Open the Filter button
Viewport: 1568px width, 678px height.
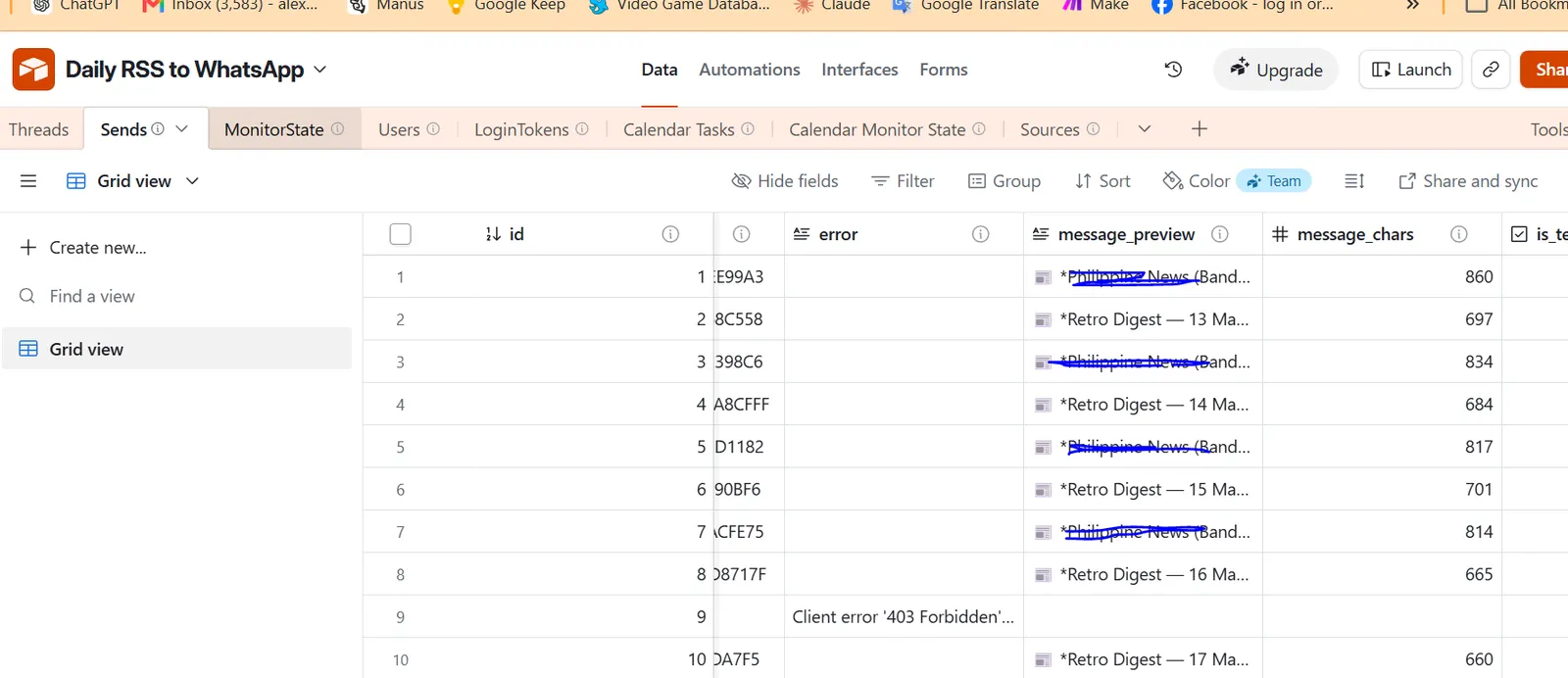[903, 181]
